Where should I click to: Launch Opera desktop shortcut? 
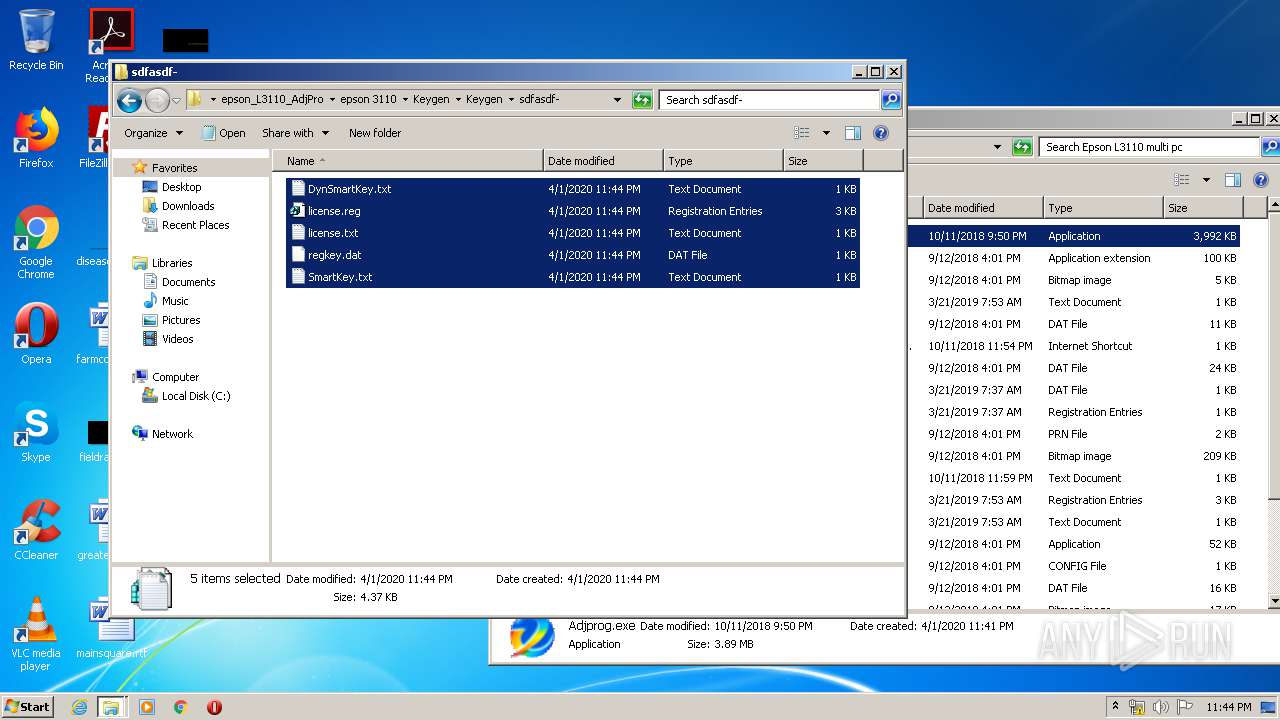click(36, 334)
